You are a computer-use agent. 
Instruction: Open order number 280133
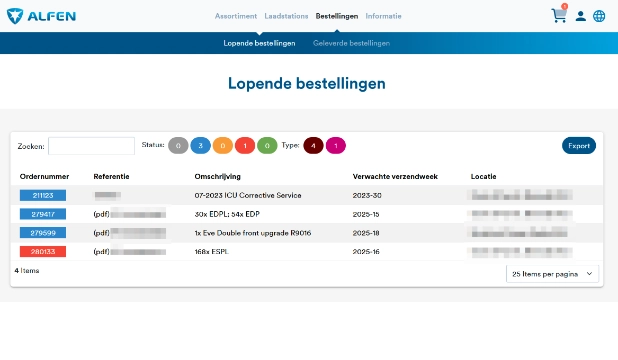pyautogui.click(x=43, y=252)
